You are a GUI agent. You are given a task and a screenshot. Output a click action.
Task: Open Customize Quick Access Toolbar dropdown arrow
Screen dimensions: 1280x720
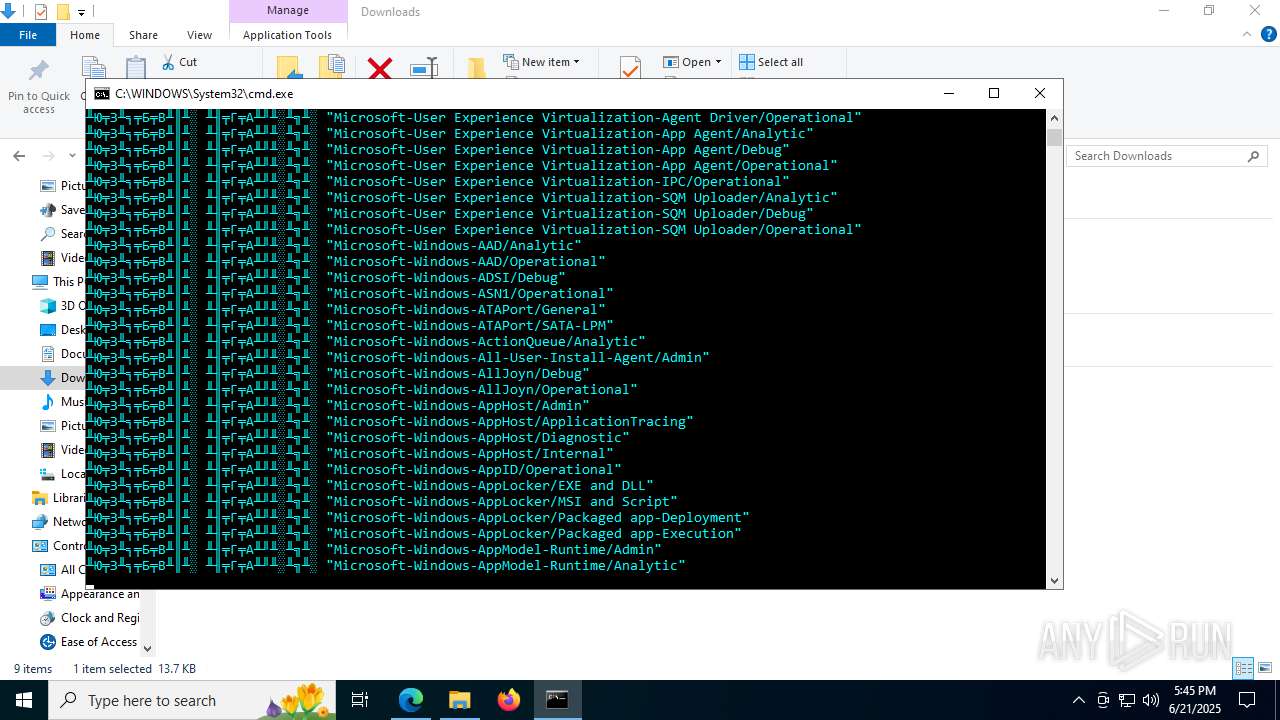tap(82, 12)
